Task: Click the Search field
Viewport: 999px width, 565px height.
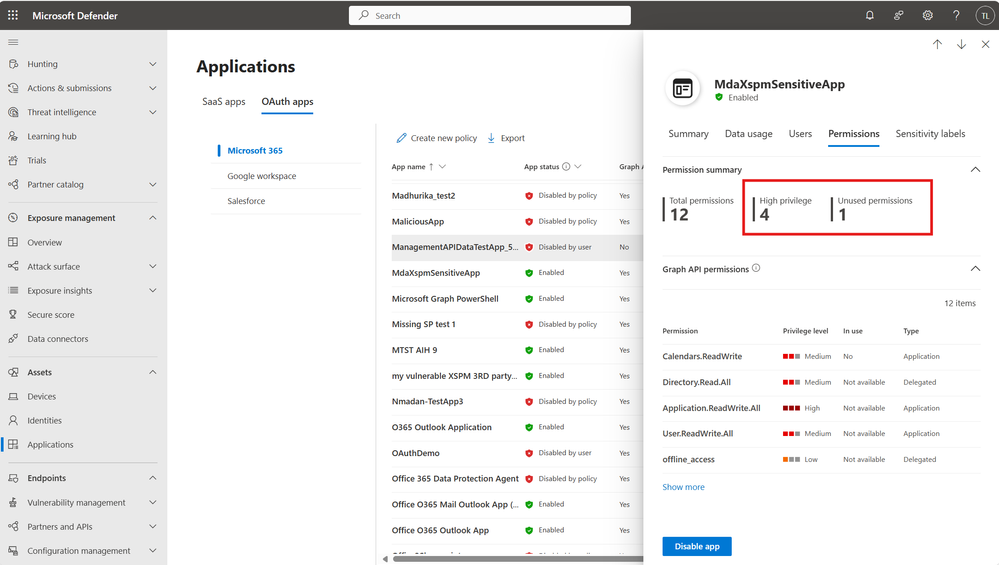Action: pyautogui.click(x=490, y=15)
